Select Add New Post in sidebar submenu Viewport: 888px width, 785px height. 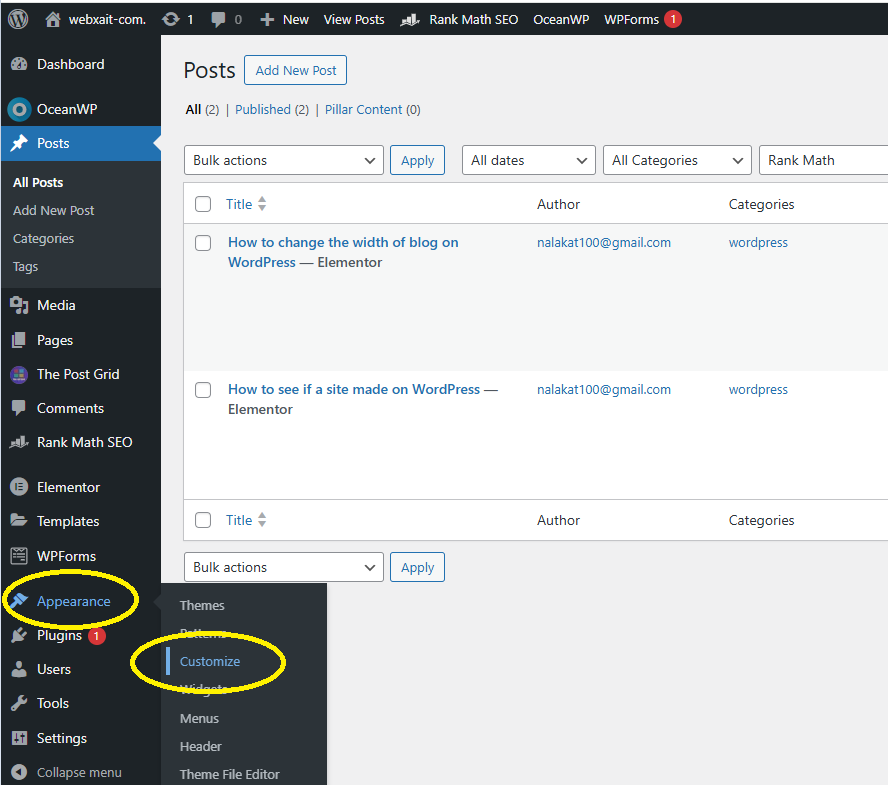pyautogui.click(x=54, y=211)
